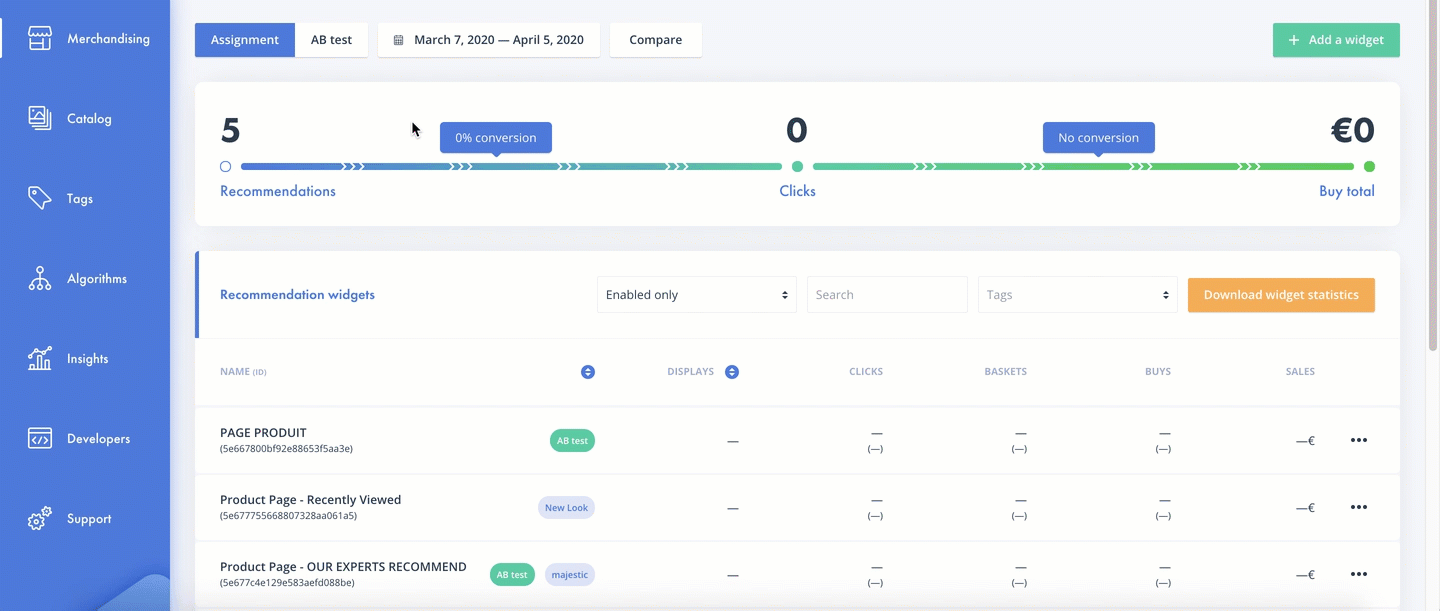Open the March 7 – April 5 date picker

point(489,40)
